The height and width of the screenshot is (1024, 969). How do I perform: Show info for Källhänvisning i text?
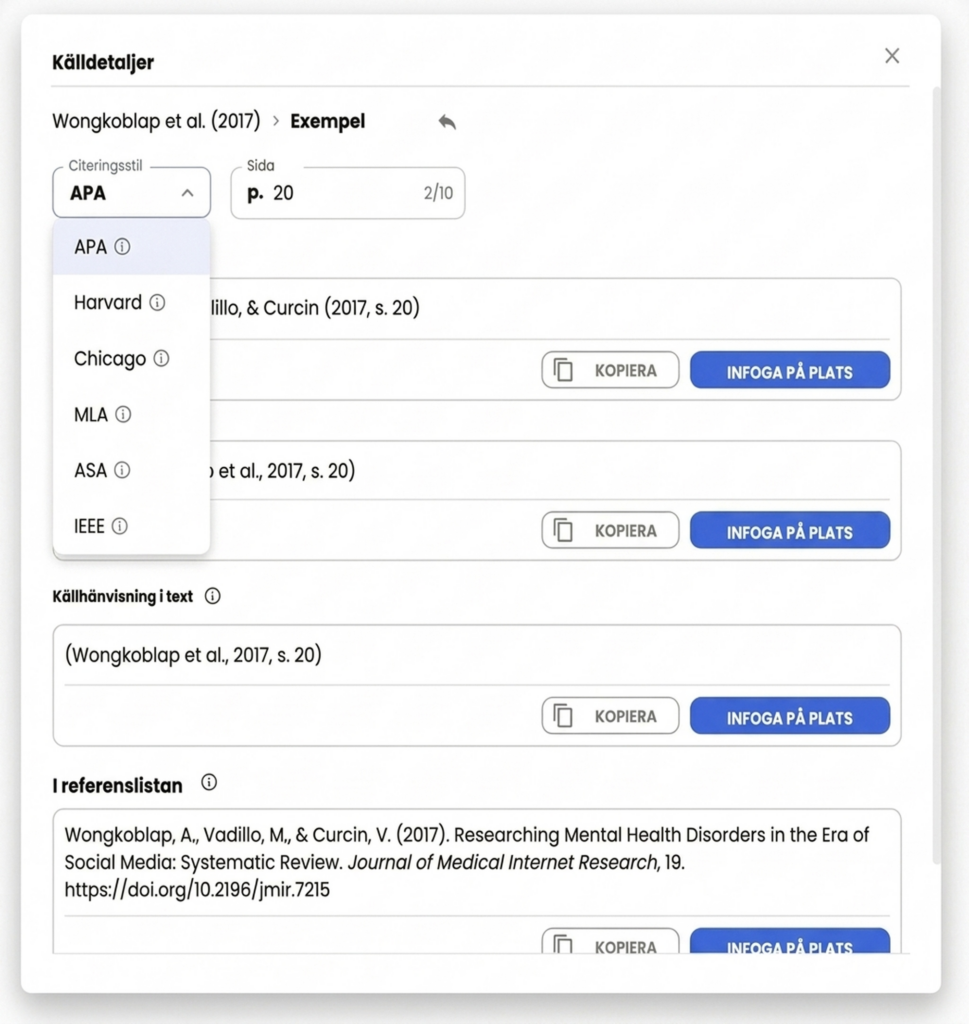(212, 596)
